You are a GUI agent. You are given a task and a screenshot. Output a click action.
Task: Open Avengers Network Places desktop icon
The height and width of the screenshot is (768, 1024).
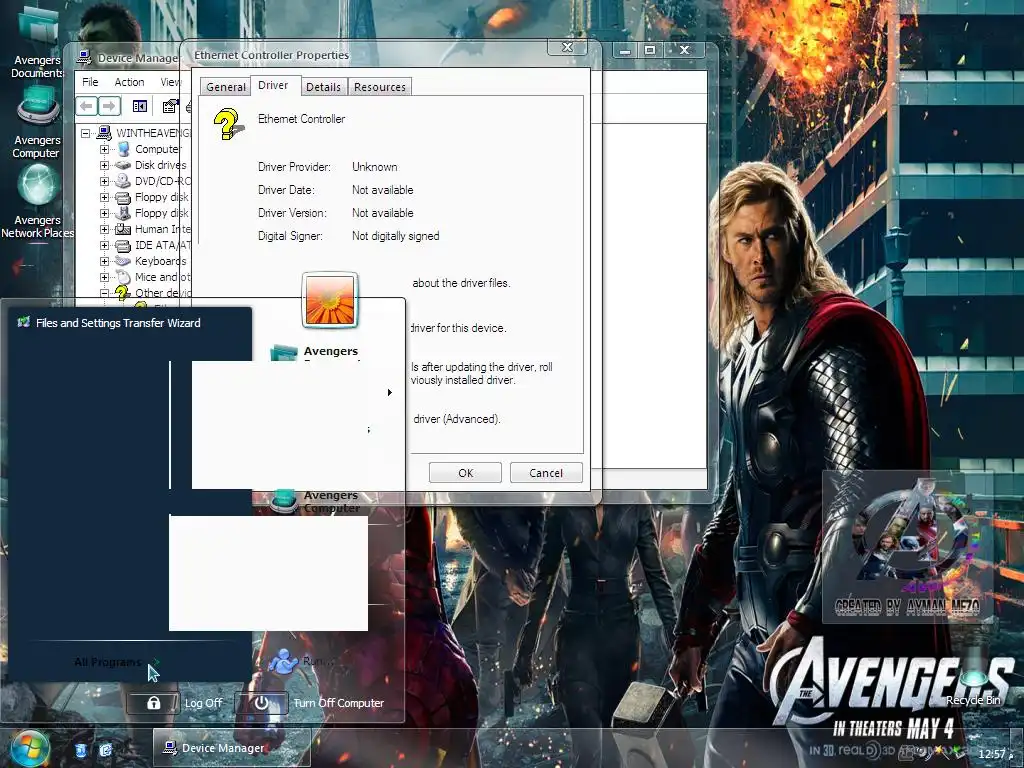click(x=37, y=202)
